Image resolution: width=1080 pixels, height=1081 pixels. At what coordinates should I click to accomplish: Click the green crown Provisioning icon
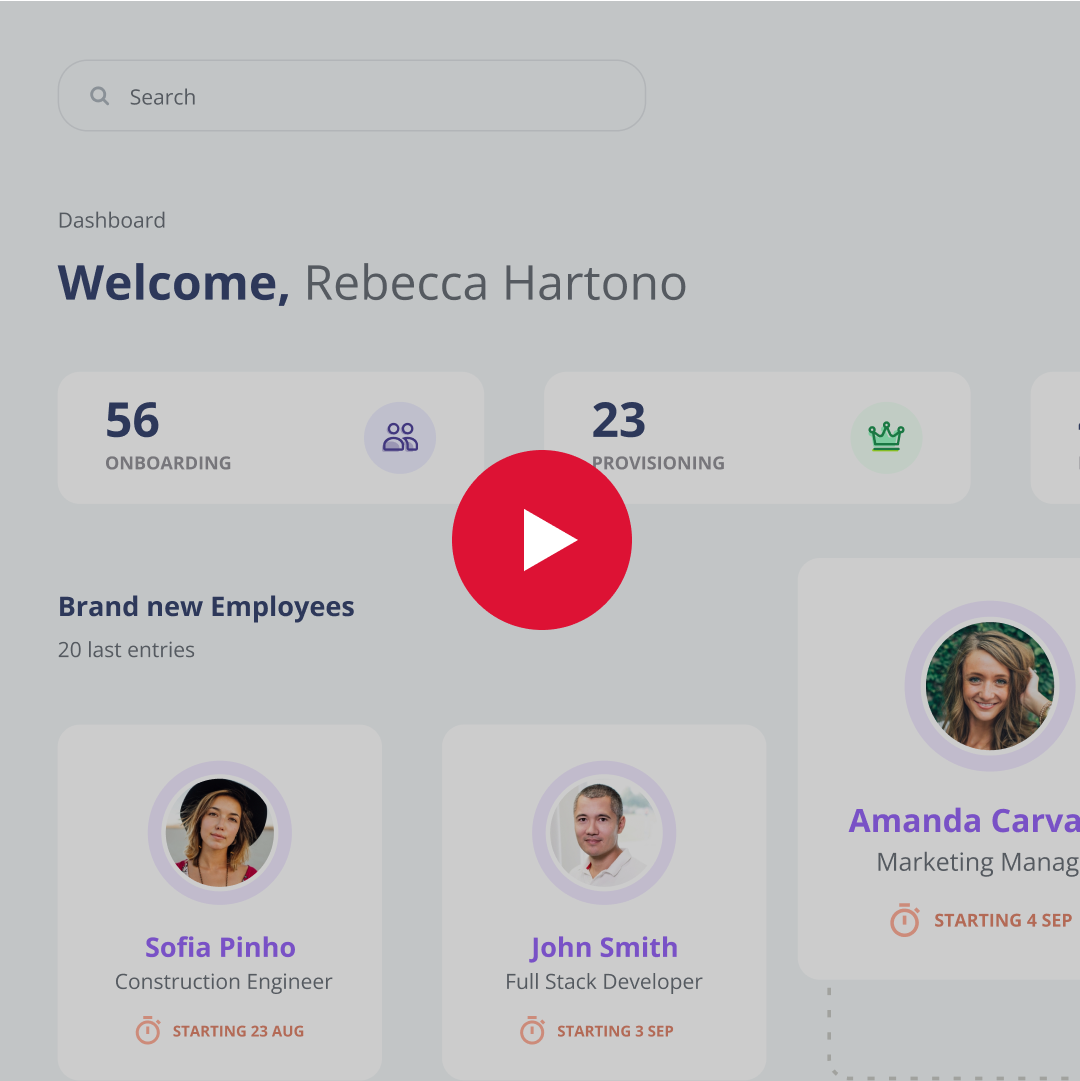[x=887, y=438]
